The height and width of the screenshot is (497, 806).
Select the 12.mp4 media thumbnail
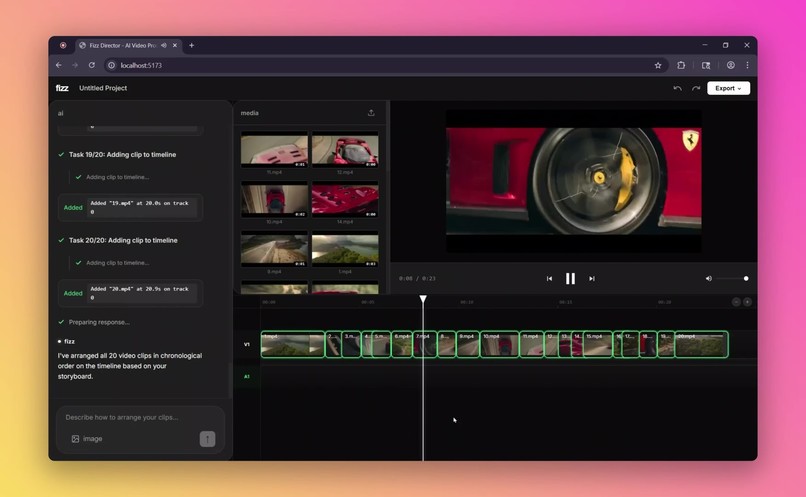tap(345, 150)
